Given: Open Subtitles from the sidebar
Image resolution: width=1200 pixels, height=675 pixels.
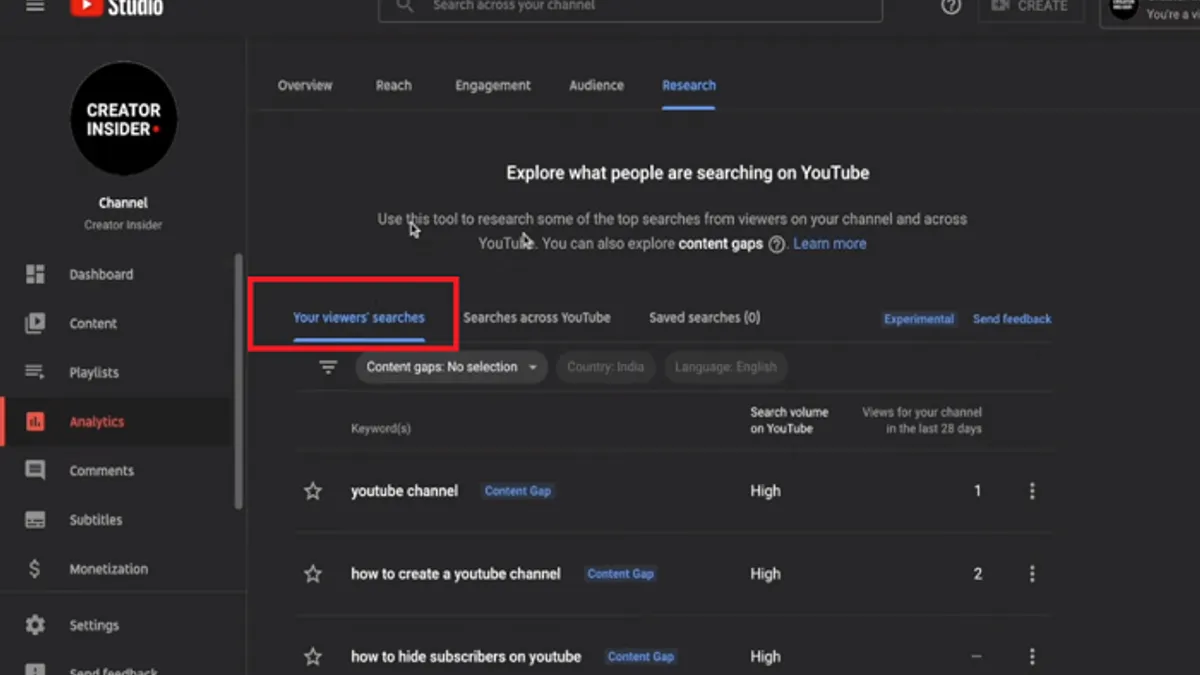Looking at the screenshot, I should point(96,520).
